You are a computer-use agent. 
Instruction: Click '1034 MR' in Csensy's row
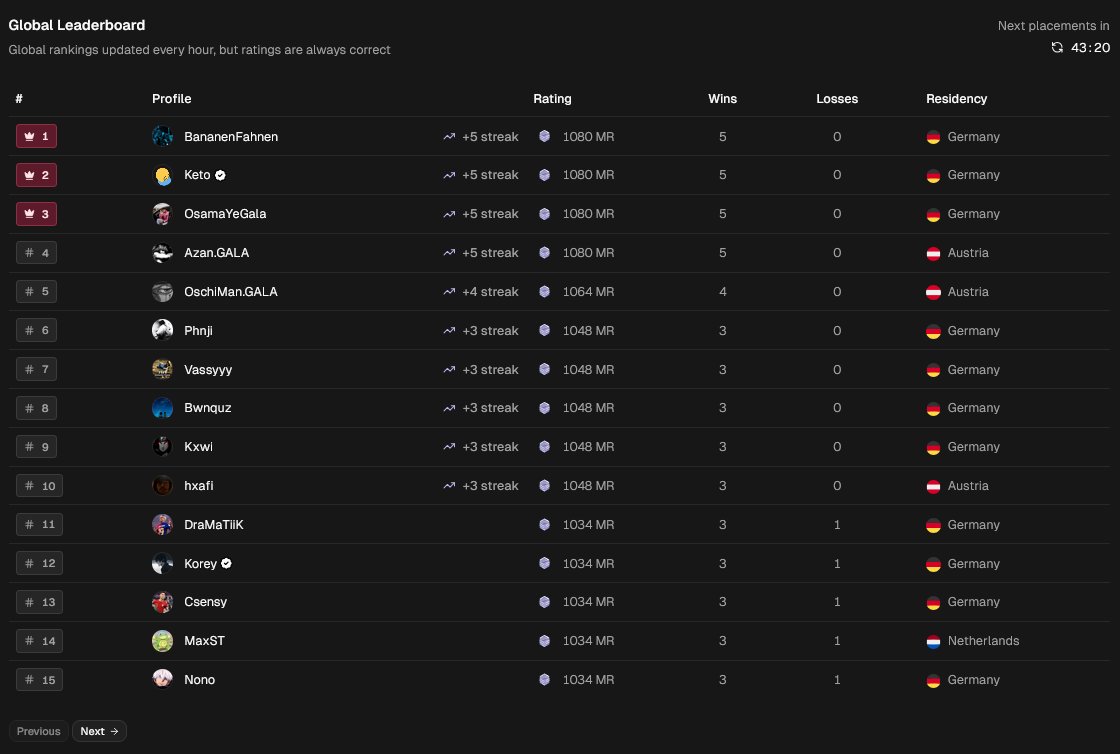(x=588, y=602)
